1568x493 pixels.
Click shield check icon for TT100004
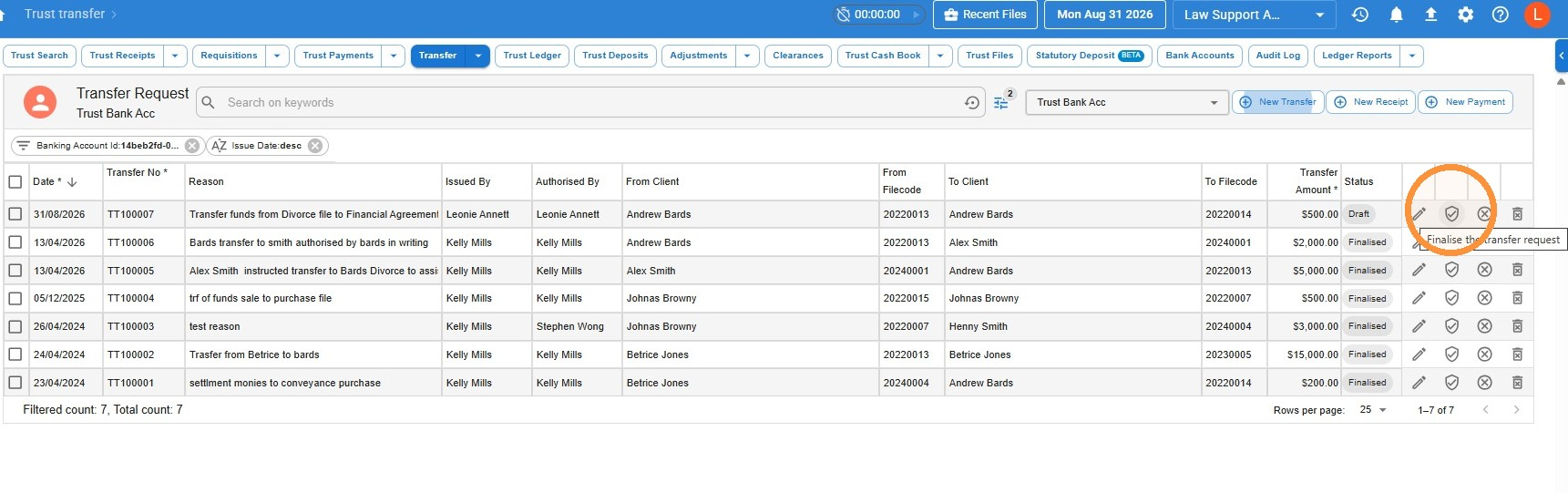(x=1451, y=298)
